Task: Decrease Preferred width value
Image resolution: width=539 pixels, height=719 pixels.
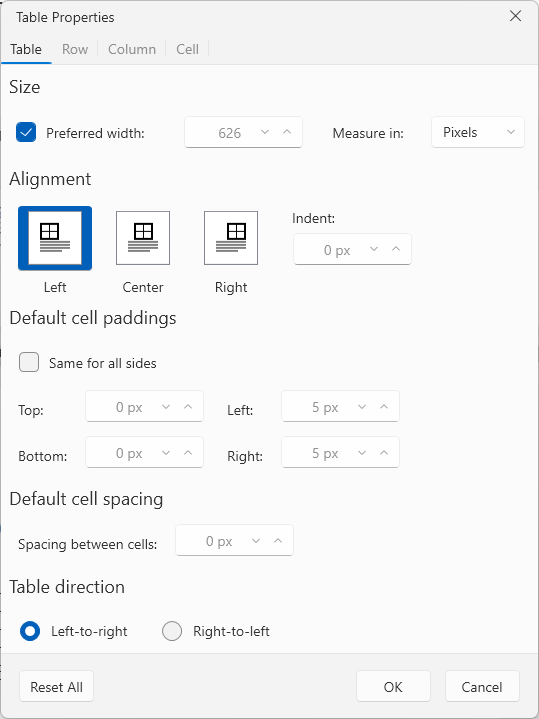Action: tap(265, 132)
